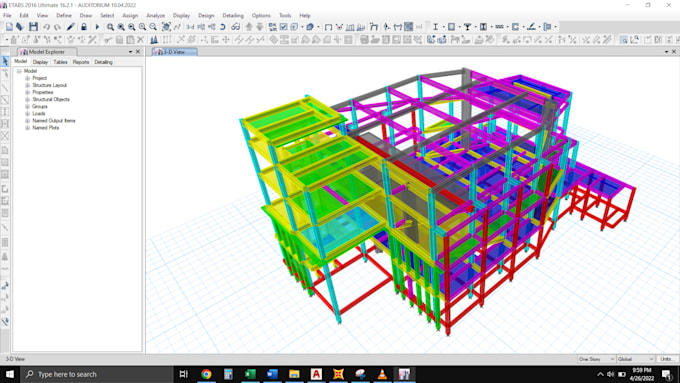Viewport: 680px width, 383px height.
Task: Open Set Display Options checkmark icon
Action: pos(283,27)
